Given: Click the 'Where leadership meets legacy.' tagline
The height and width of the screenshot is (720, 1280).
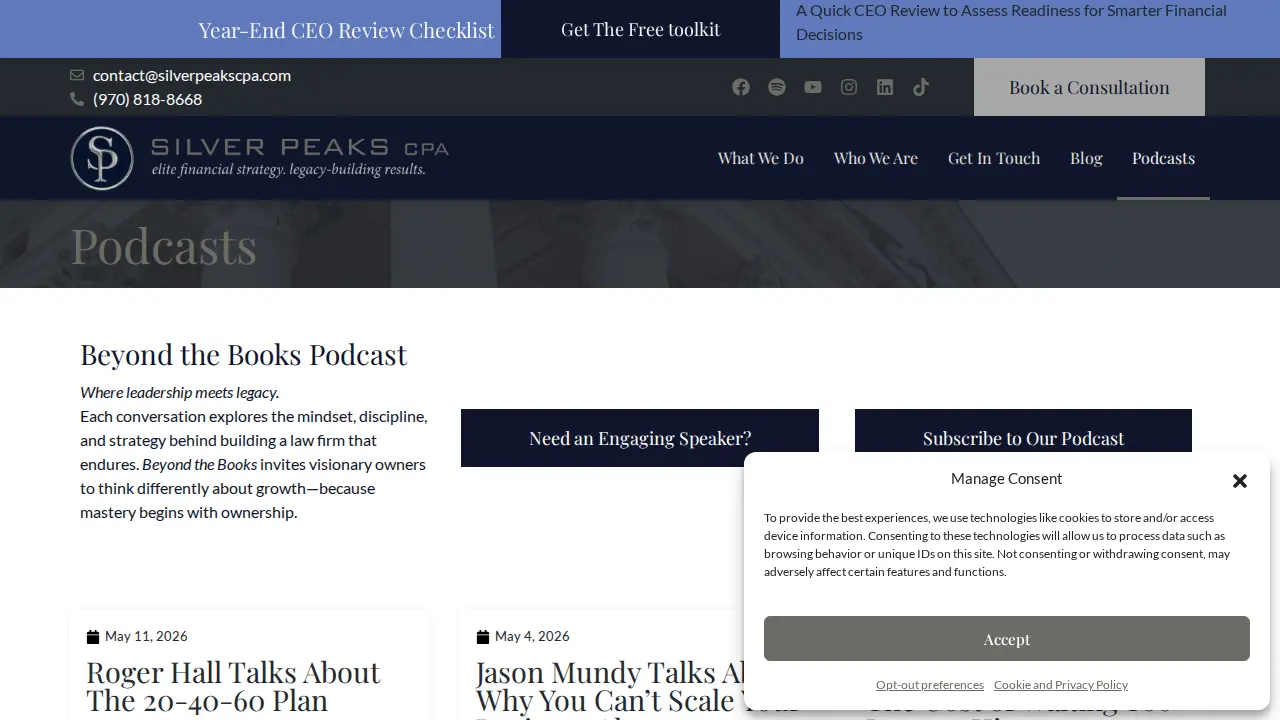Looking at the screenshot, I should pos(180,393).
